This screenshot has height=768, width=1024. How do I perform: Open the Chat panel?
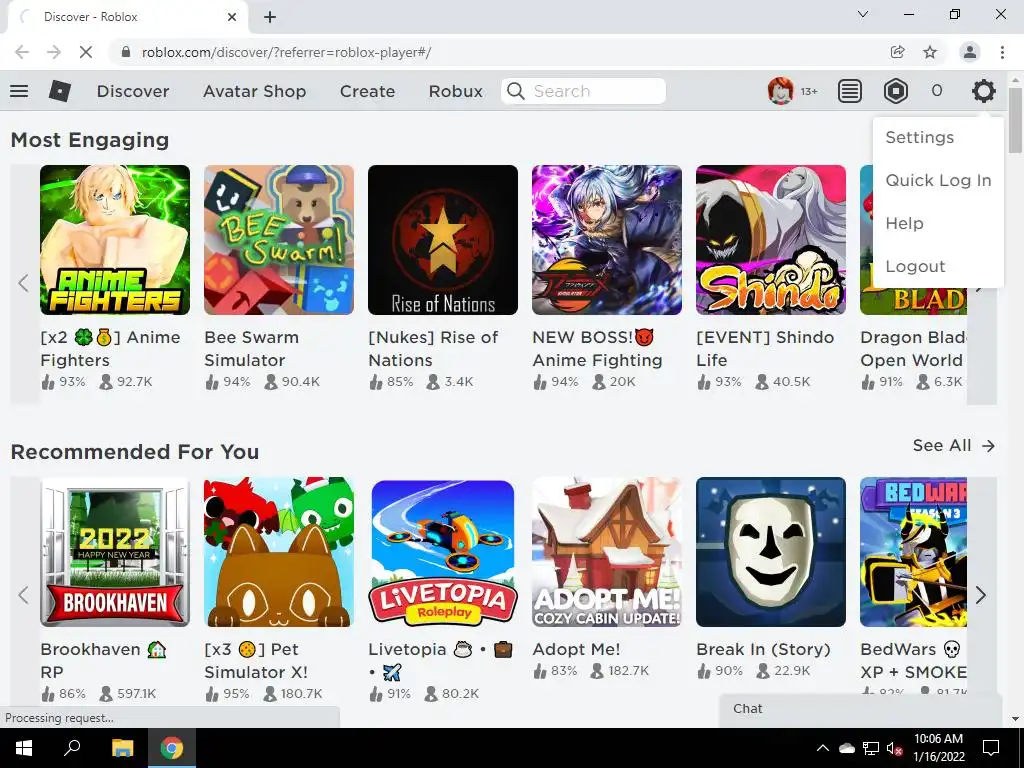859,709
